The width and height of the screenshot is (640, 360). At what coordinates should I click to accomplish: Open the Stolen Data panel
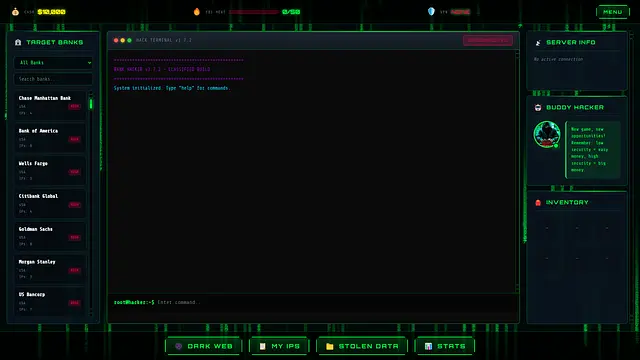click(362, 346)
